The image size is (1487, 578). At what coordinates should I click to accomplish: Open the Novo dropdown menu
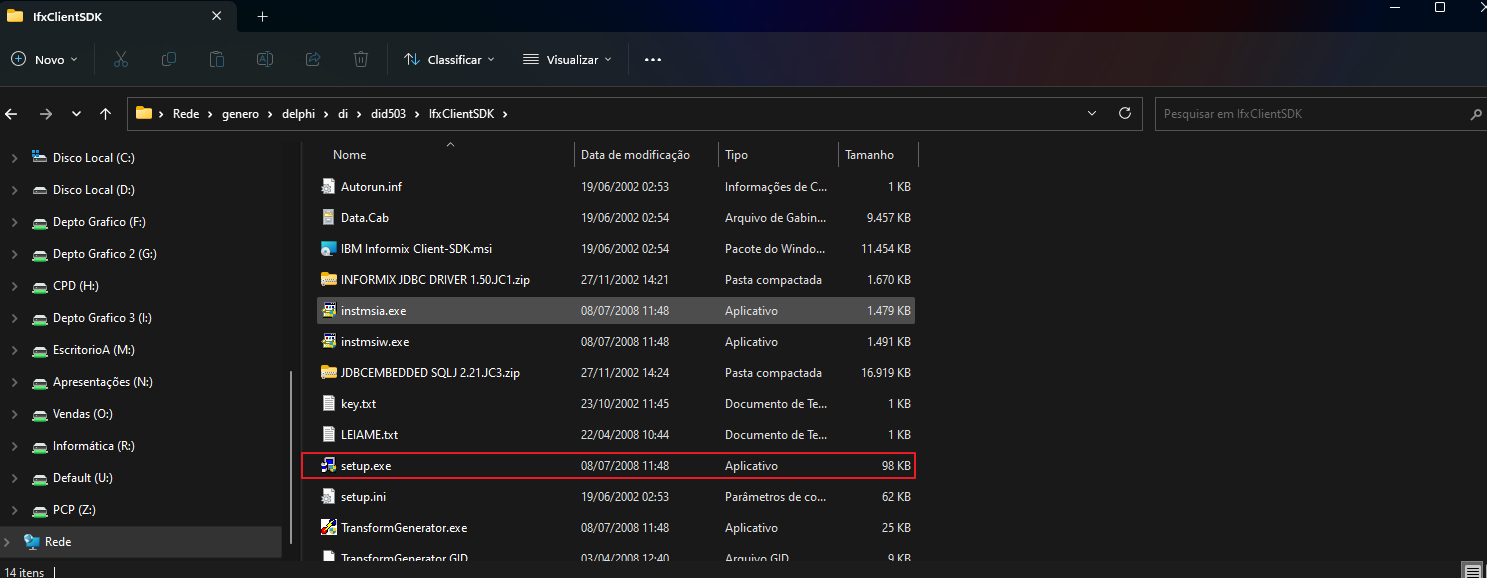pos(45,60)
